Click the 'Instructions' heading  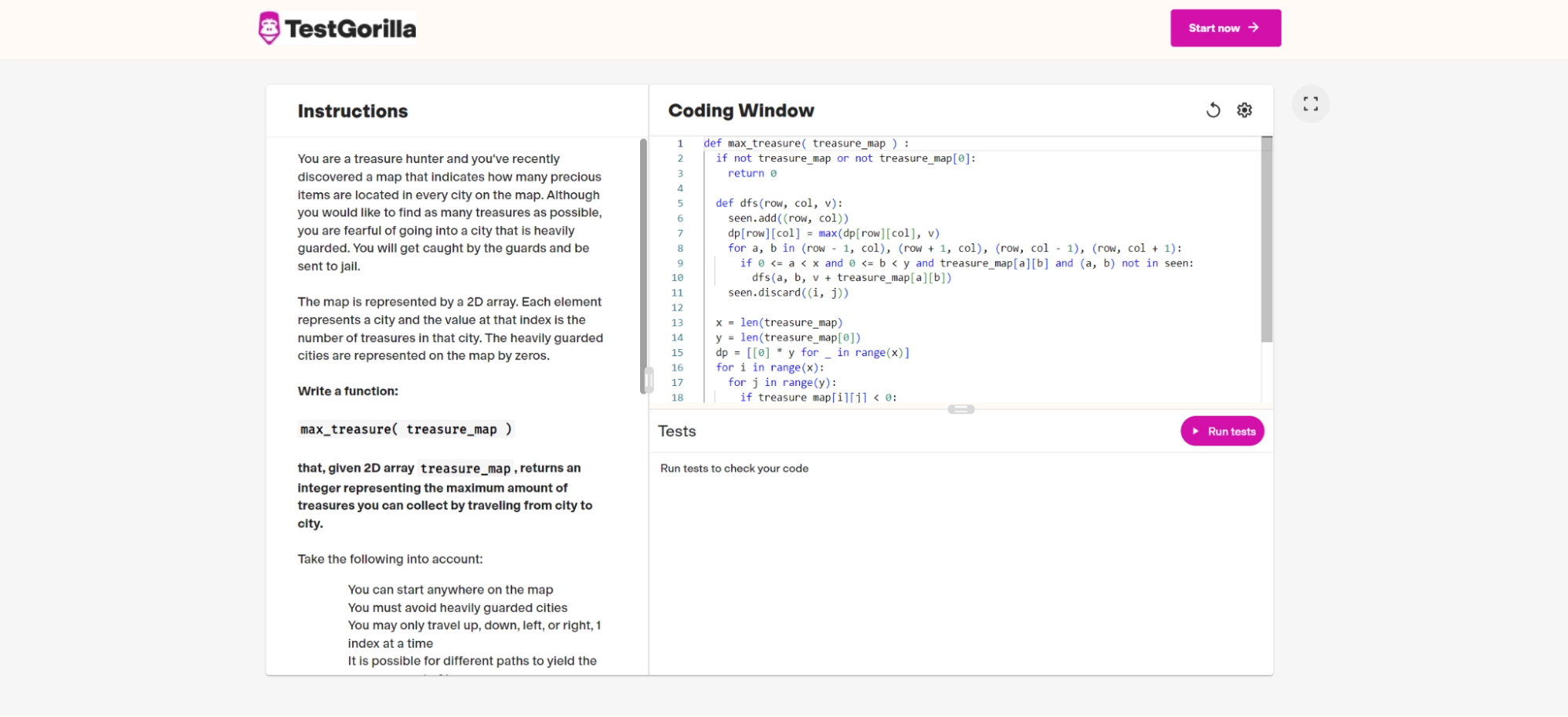click(353, 111)
